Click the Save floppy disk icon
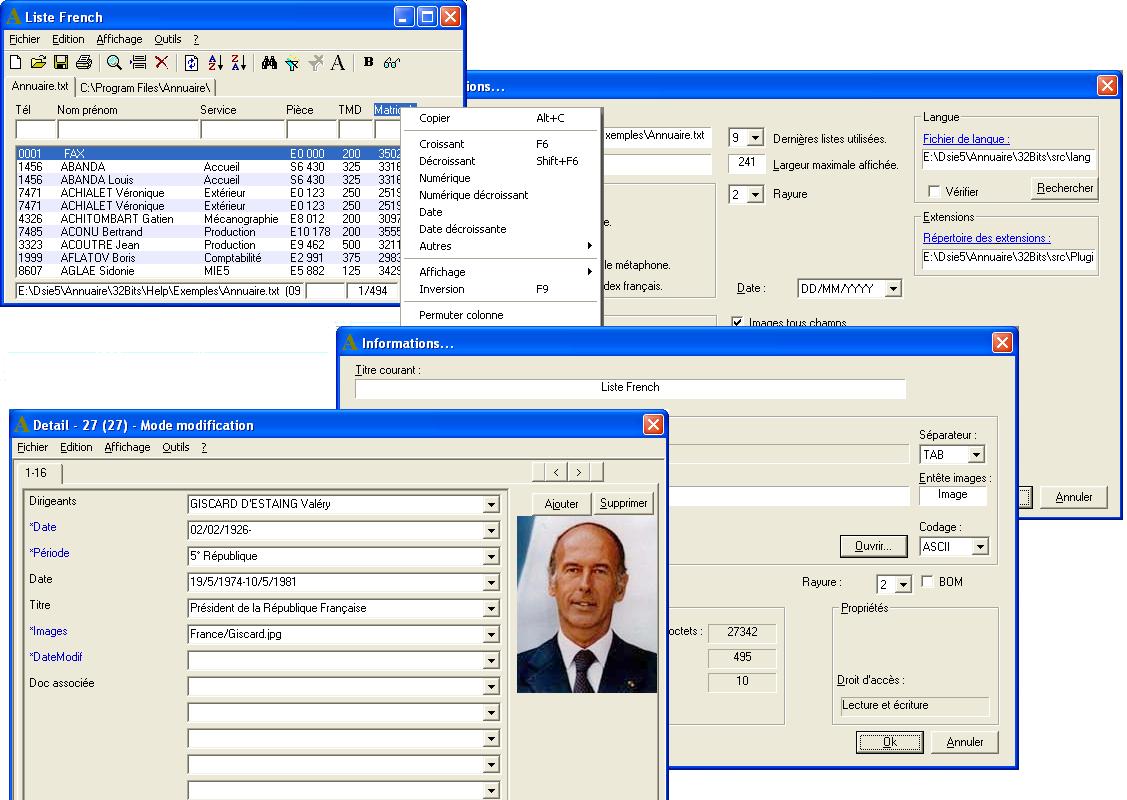 [61, 63]
